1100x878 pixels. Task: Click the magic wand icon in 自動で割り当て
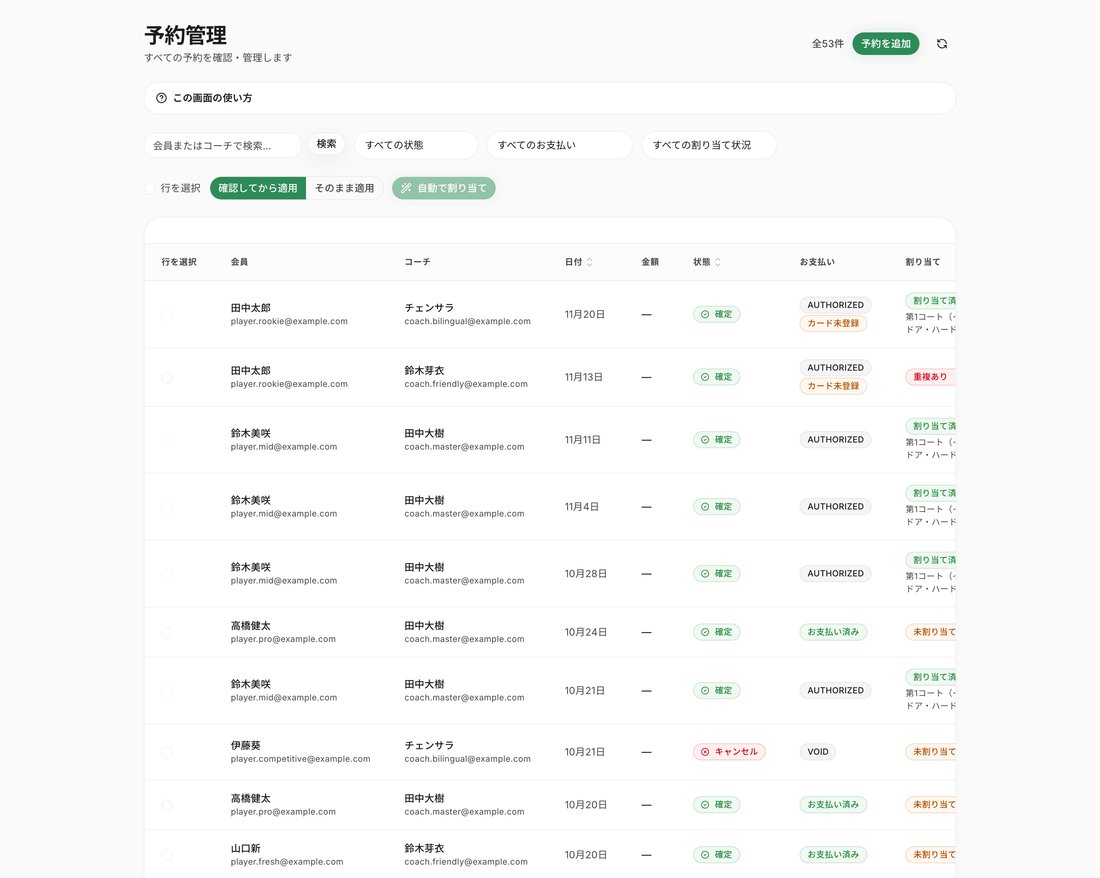coord(405,188)
